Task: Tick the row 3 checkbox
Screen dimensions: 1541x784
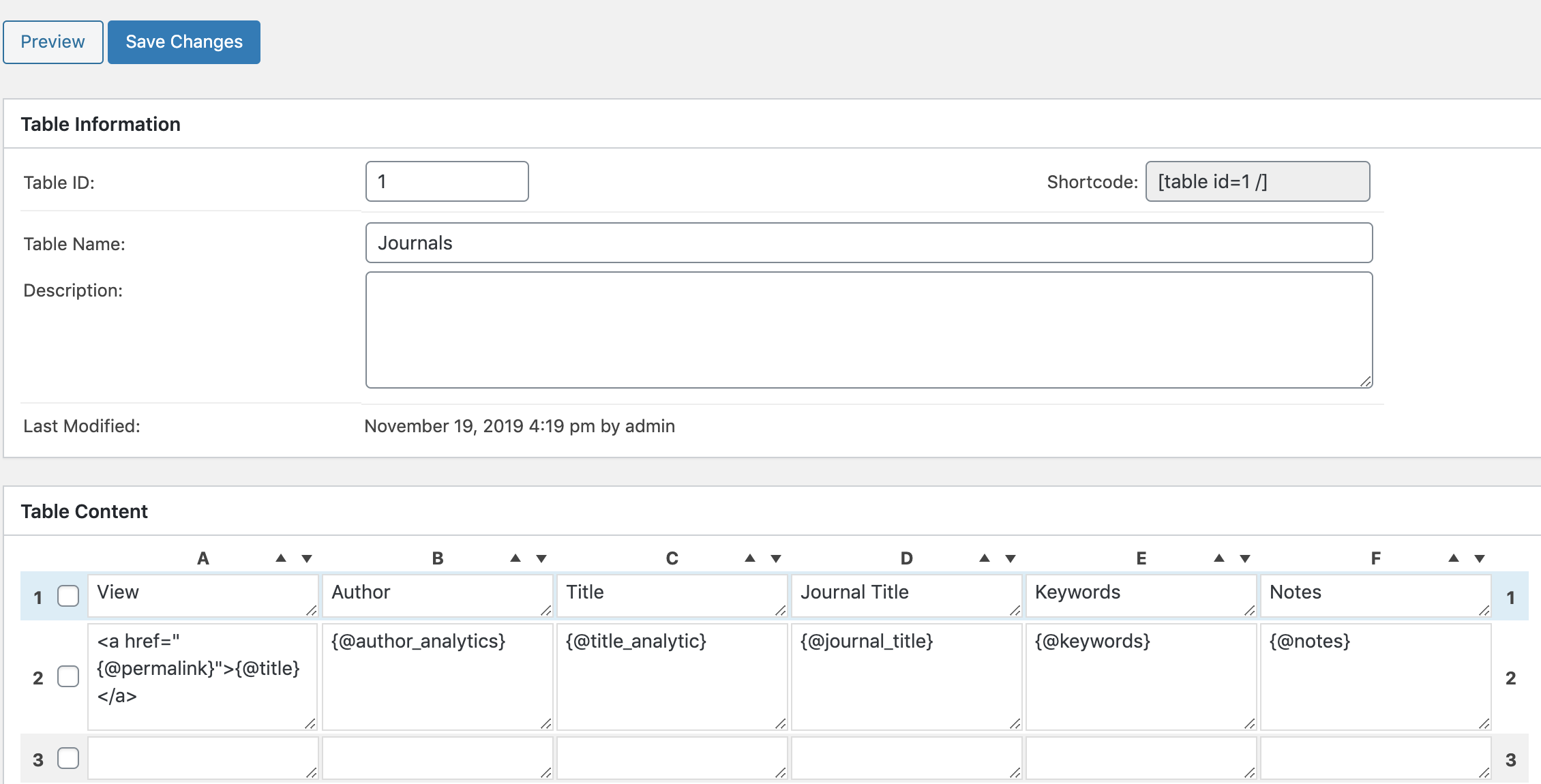Action: [x=68, y=758]
